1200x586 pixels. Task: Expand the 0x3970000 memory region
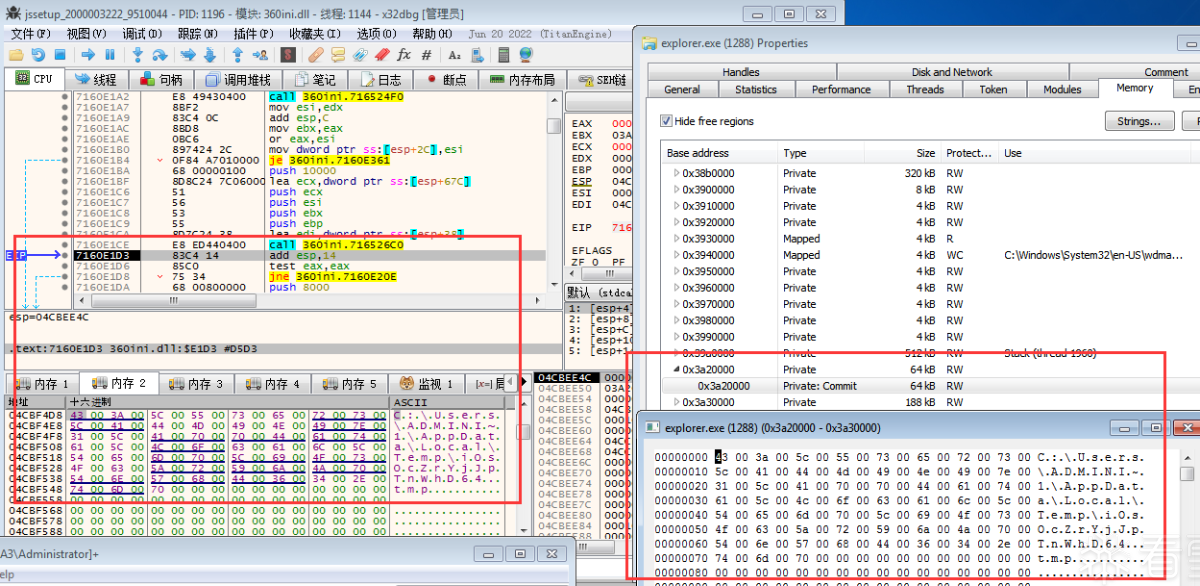coord(676,304)
